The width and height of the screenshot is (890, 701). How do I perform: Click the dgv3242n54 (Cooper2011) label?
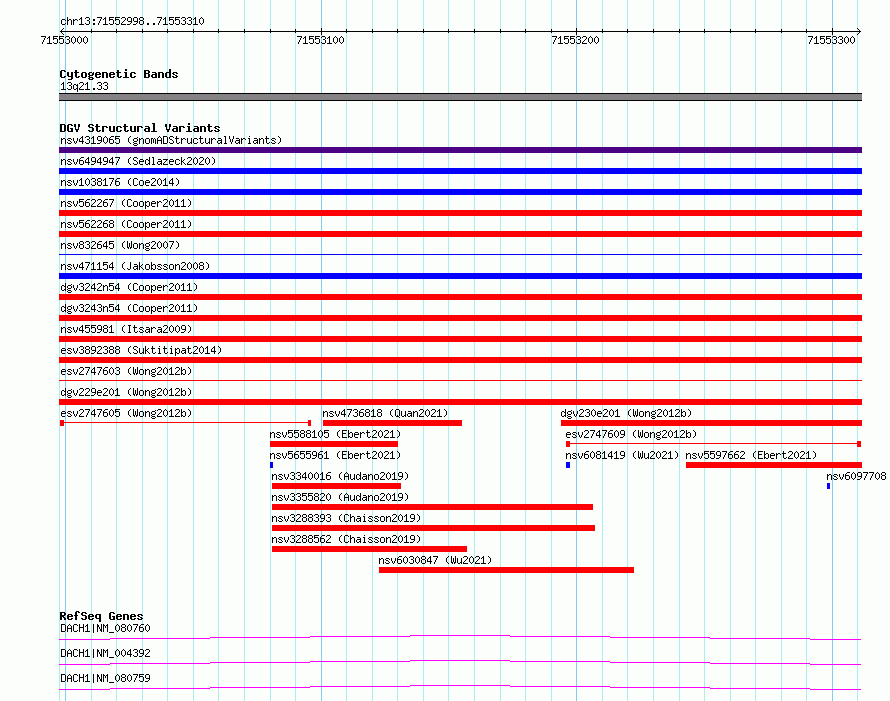[x=129, y=287]
